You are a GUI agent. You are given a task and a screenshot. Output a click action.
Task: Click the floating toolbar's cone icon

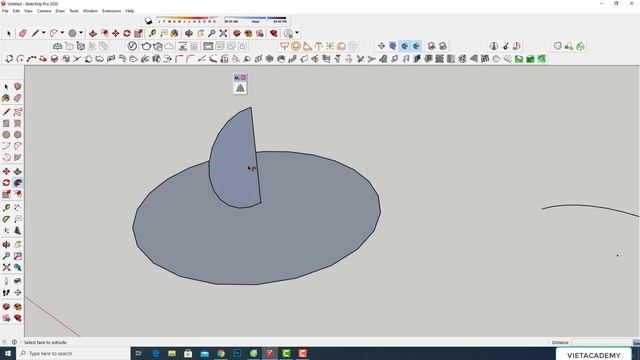[x=240, y=88]
